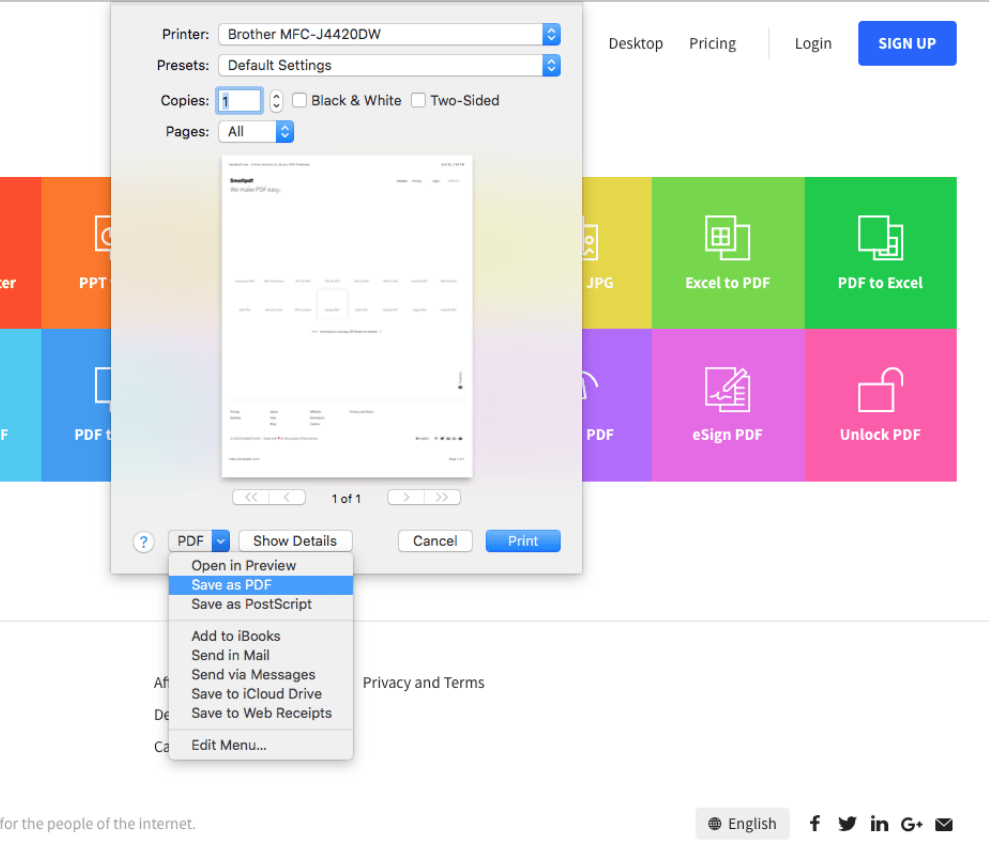The width and height of the screenshot is (989, 843).
Task: Click the Cancel button
Action: tap(435, 541)
